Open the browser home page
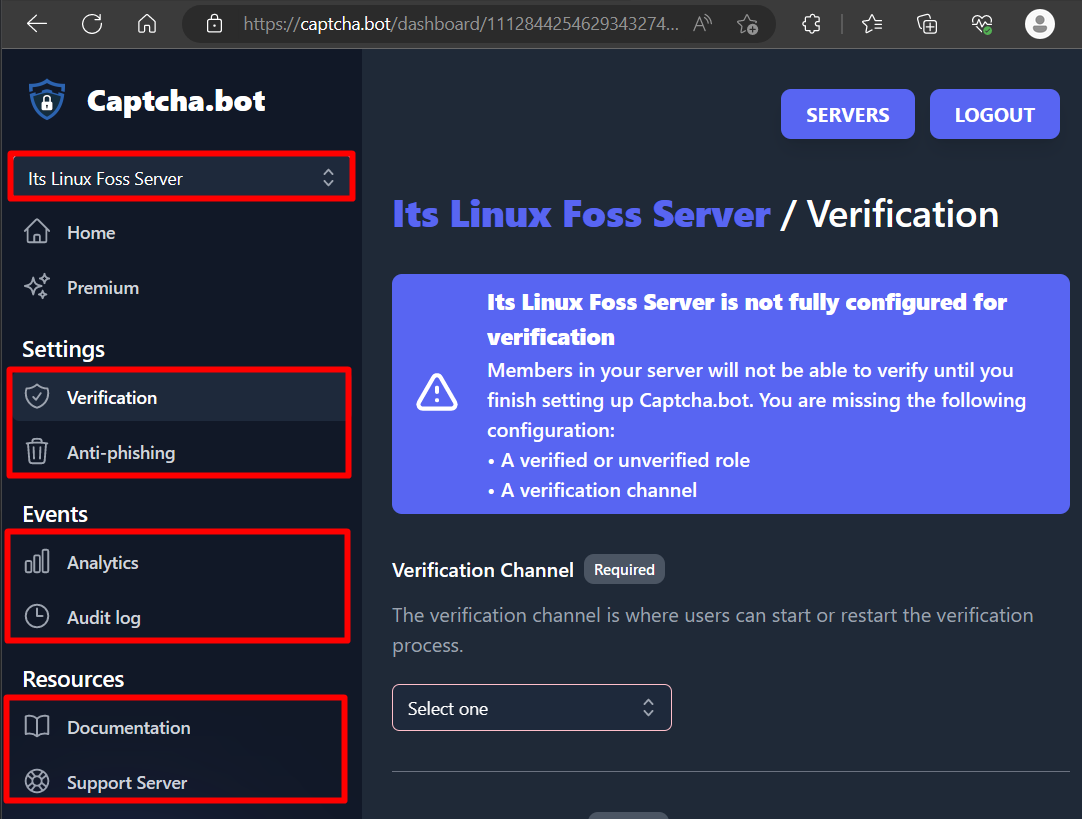1082x819 pixels. click(147, 24)
